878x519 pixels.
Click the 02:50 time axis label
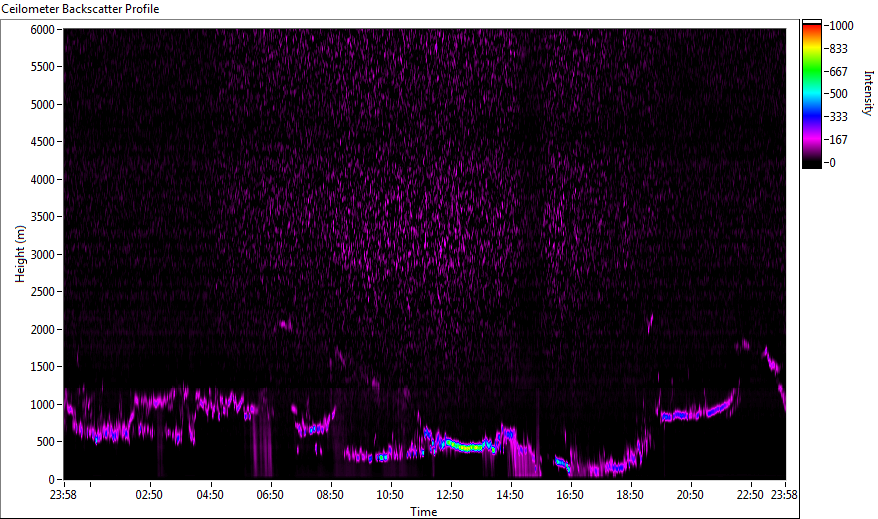coord(149,495)
